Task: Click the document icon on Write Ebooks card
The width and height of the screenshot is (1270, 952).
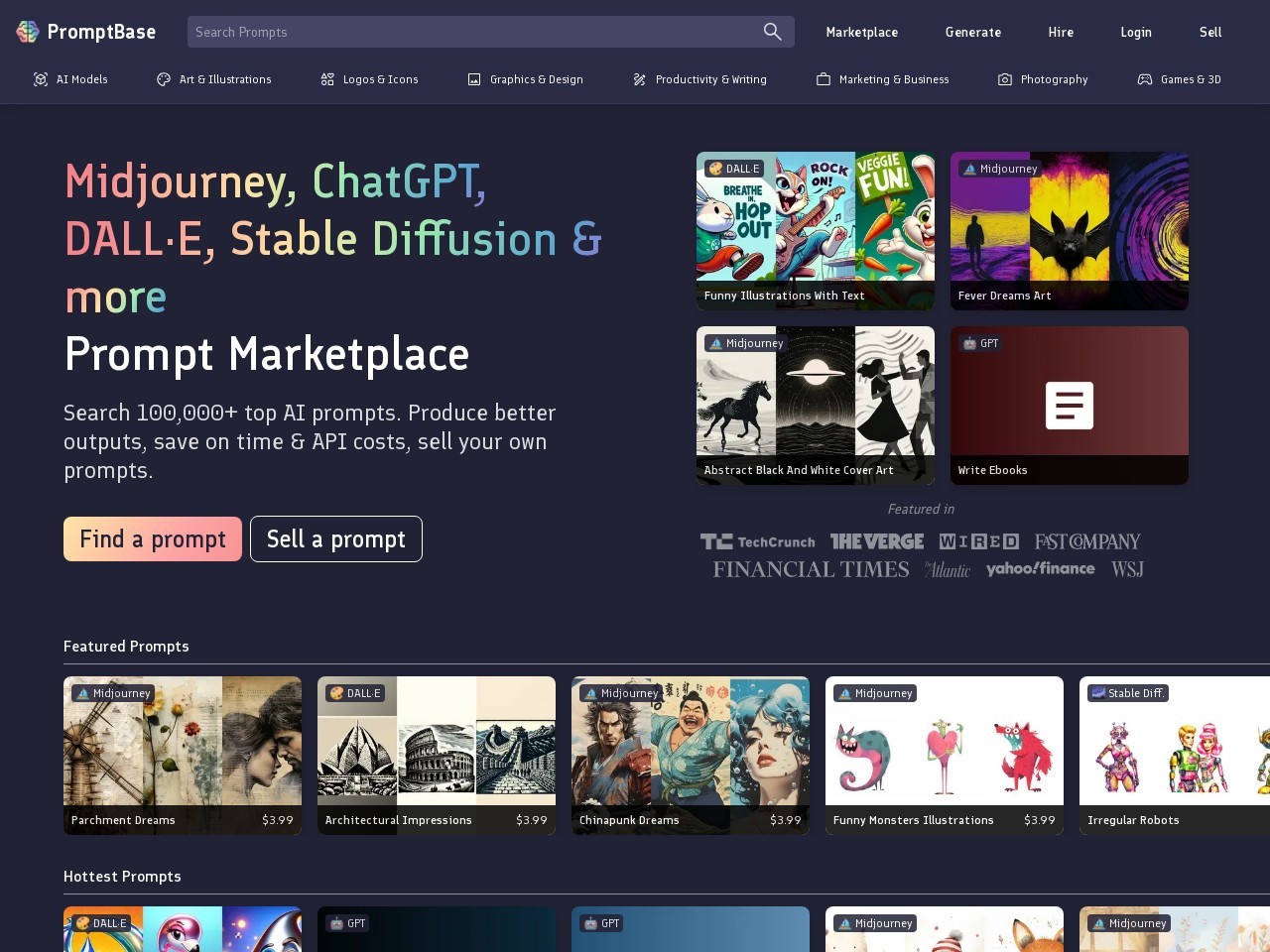Action: [x=1070, y=406]
